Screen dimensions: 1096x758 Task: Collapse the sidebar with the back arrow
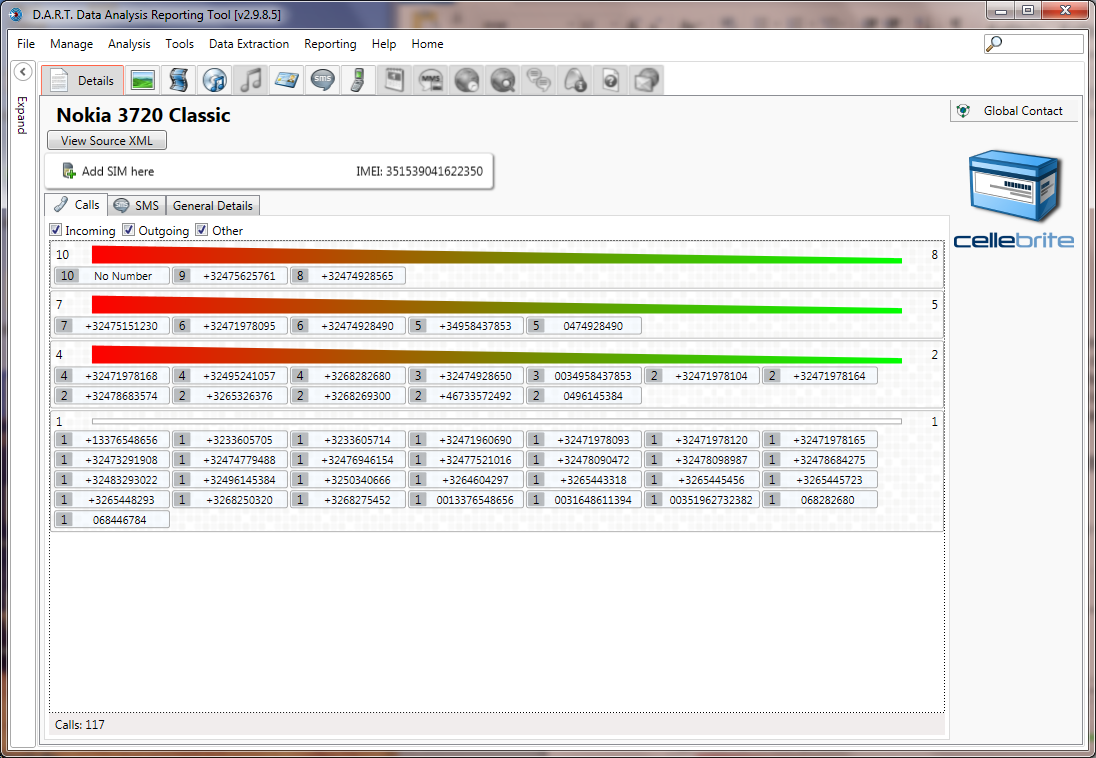pos(23,71)
